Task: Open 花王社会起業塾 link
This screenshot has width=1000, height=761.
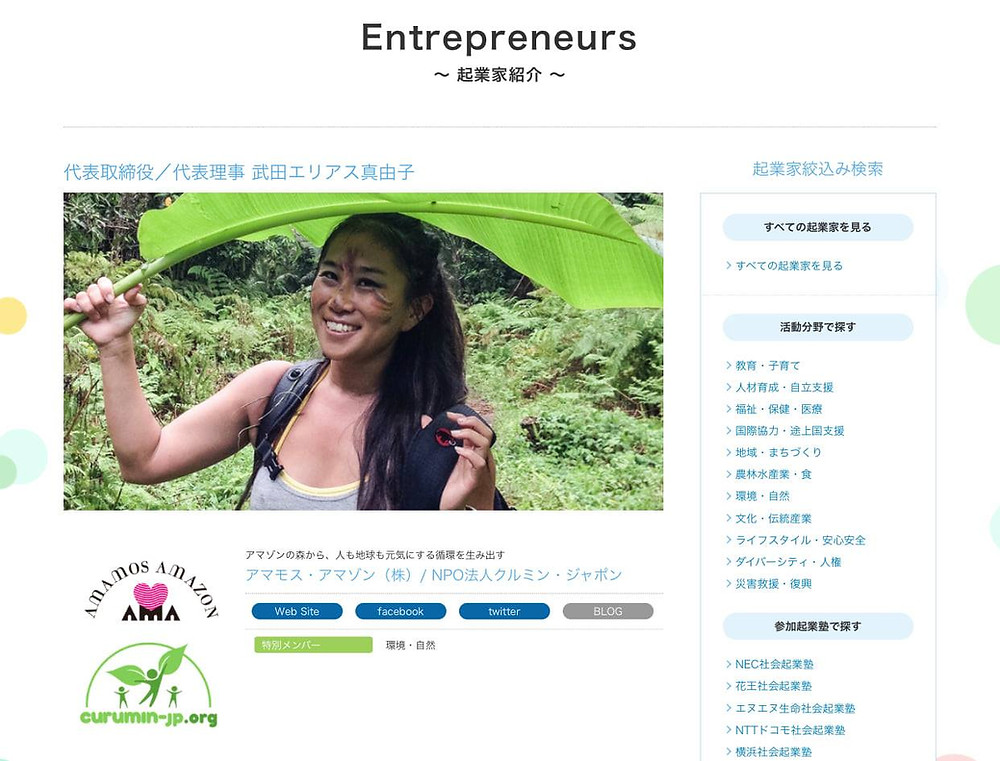Action: [768, 686]
